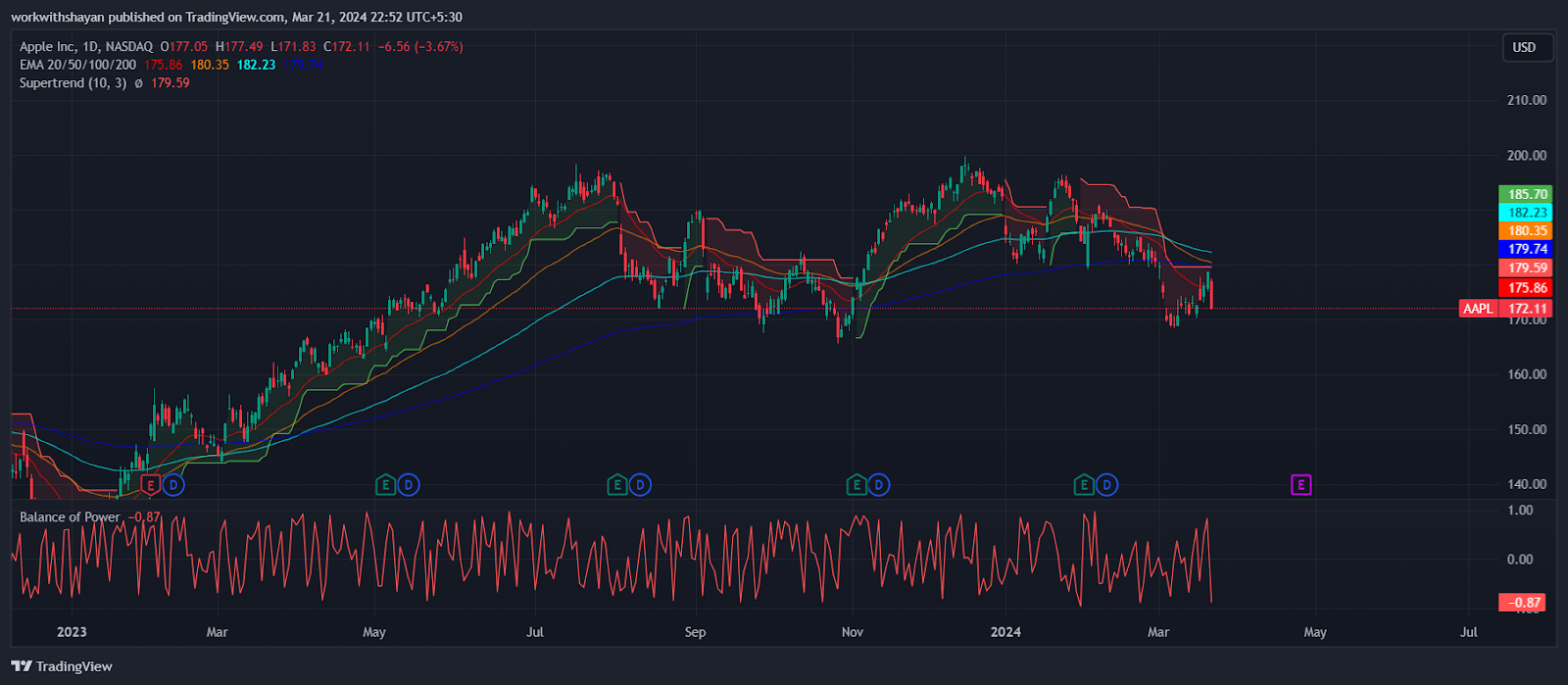Click the earnings E marker under Nov 2023
Image resolution: width=1568 pixels, height=685 pixels.
tap(856, 484)
